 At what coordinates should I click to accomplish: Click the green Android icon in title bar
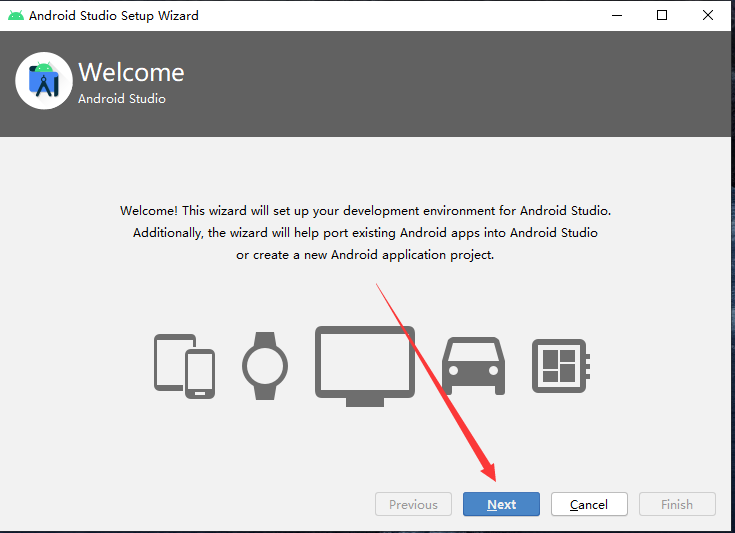[x=15, y=15]
